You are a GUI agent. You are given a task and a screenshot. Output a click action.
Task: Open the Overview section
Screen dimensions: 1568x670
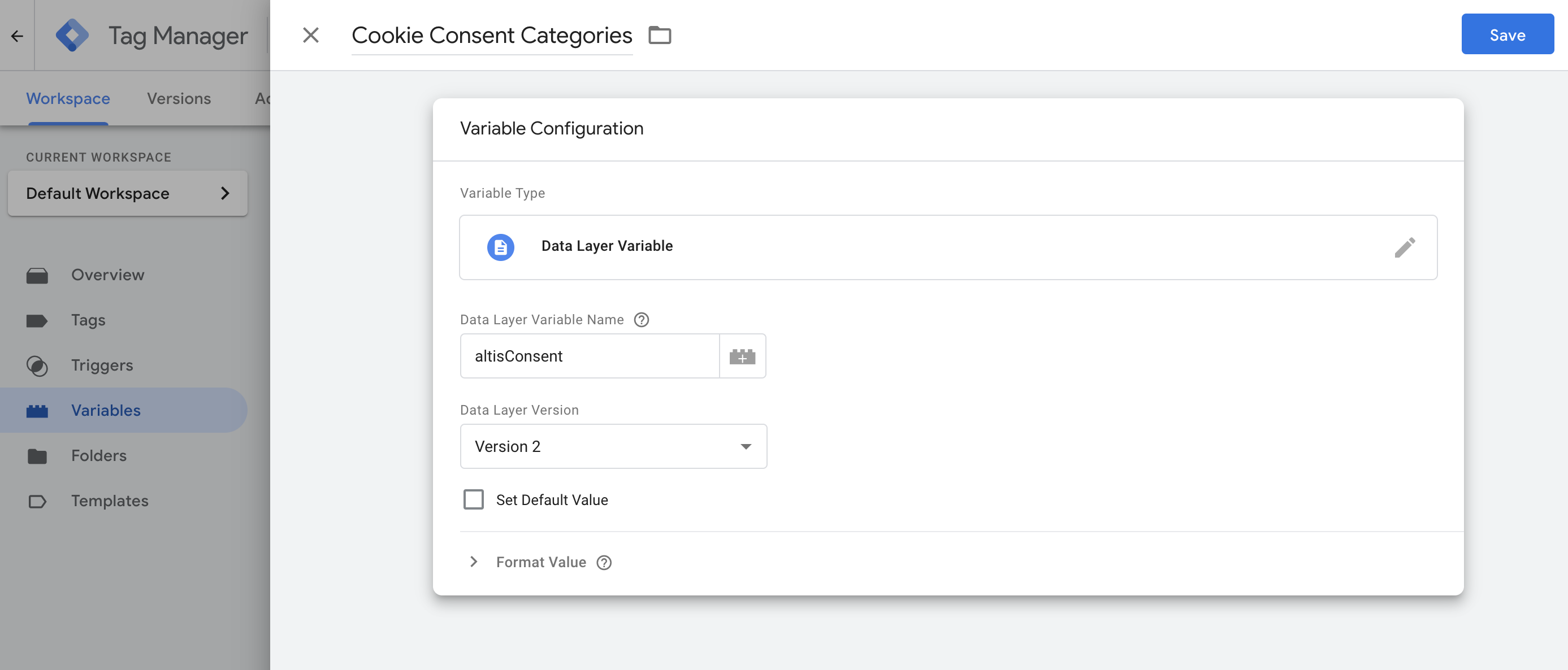tap(107, 275)
